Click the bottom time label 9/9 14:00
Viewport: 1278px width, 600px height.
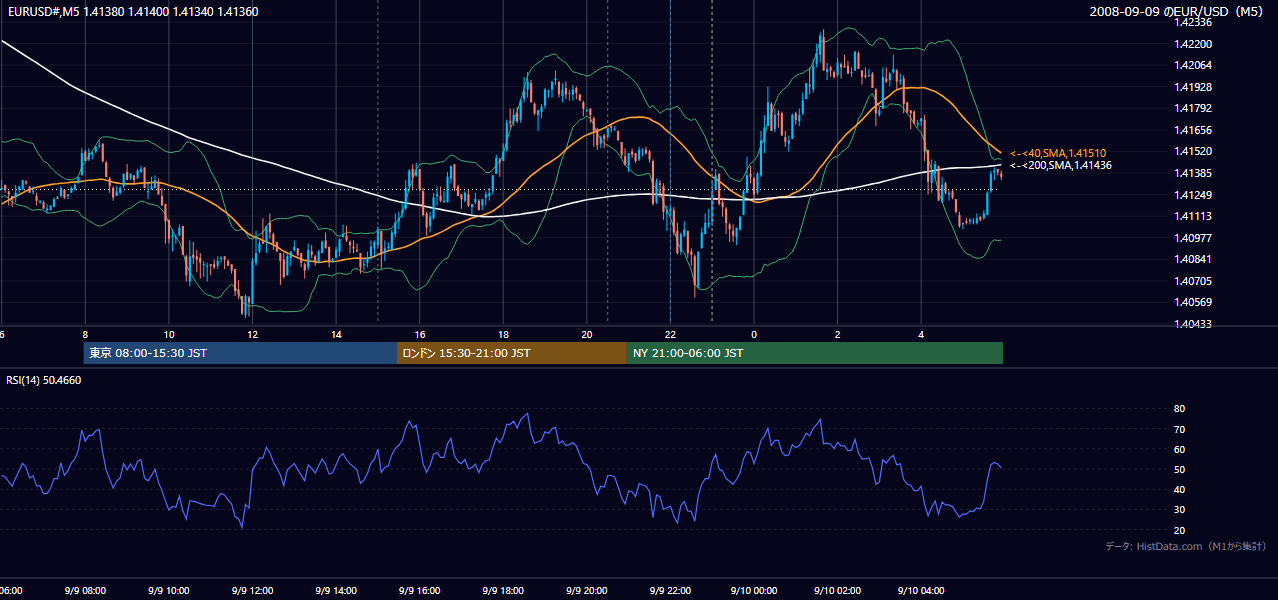336,591
